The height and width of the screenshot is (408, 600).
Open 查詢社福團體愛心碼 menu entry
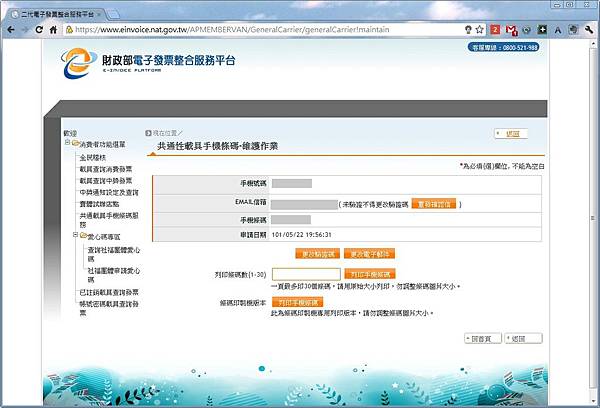[x=114, y=255]
